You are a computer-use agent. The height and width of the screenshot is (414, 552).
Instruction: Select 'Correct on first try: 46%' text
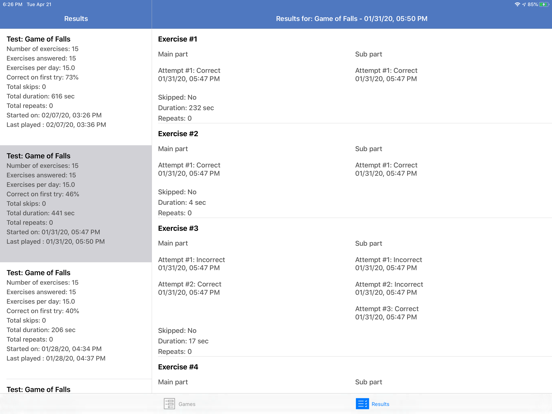(43, 194)
